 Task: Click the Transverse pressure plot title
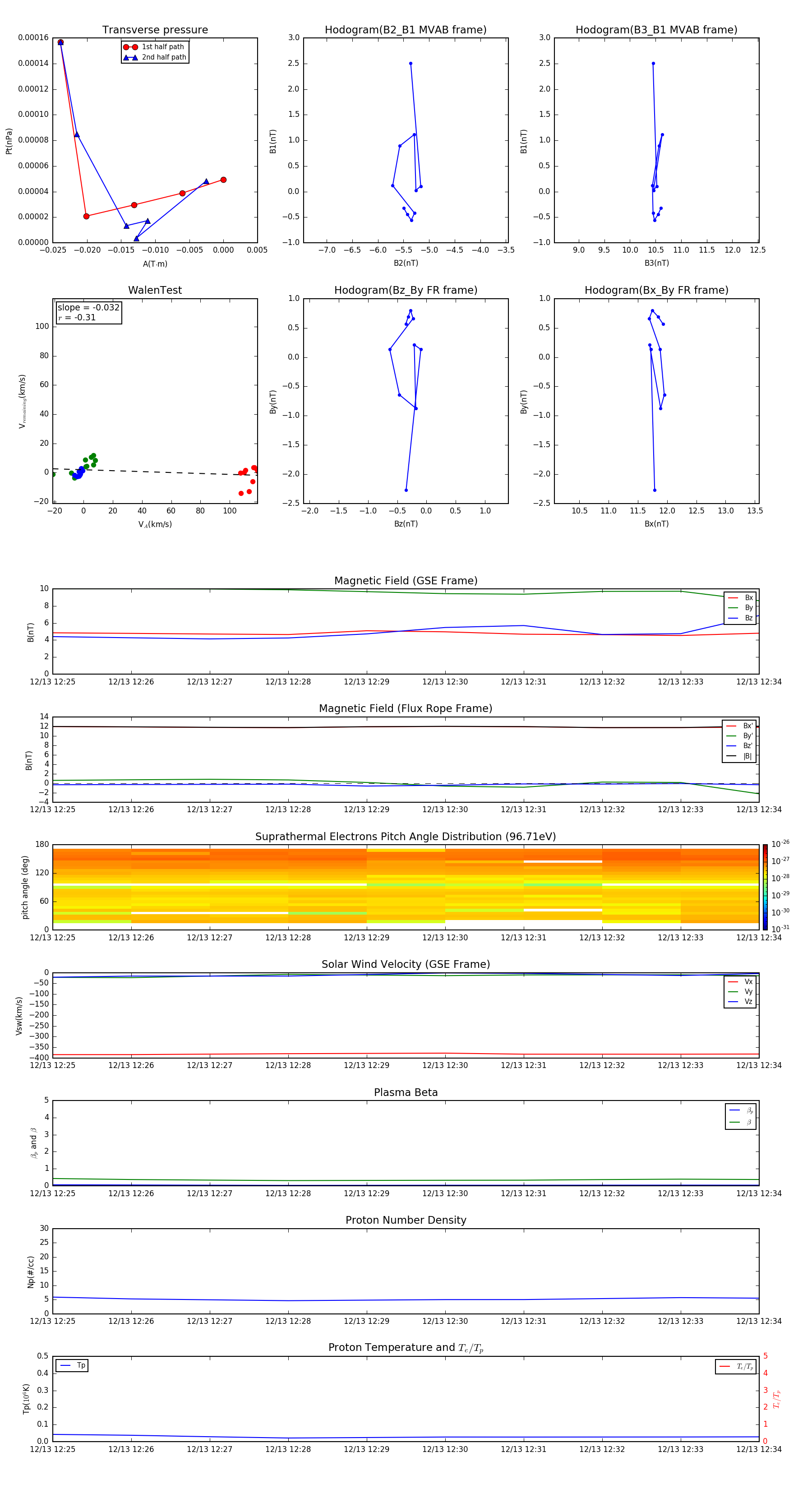[x=155, y=30]
